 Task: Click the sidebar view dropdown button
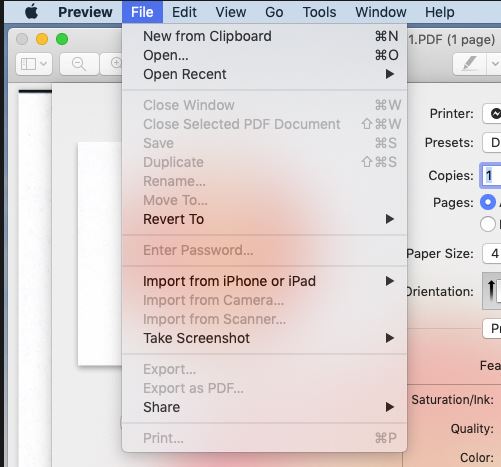(x=34, y=63)
